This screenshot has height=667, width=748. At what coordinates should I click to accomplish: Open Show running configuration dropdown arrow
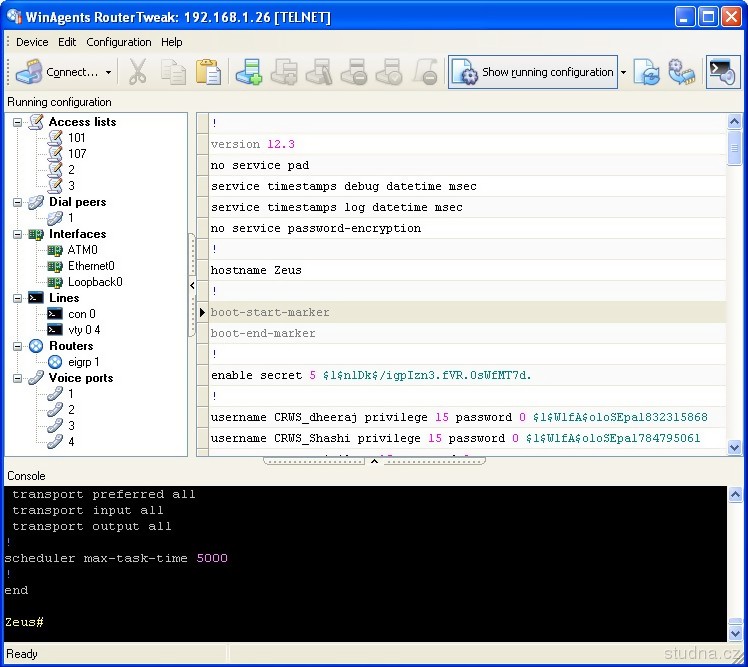(623, 72)
